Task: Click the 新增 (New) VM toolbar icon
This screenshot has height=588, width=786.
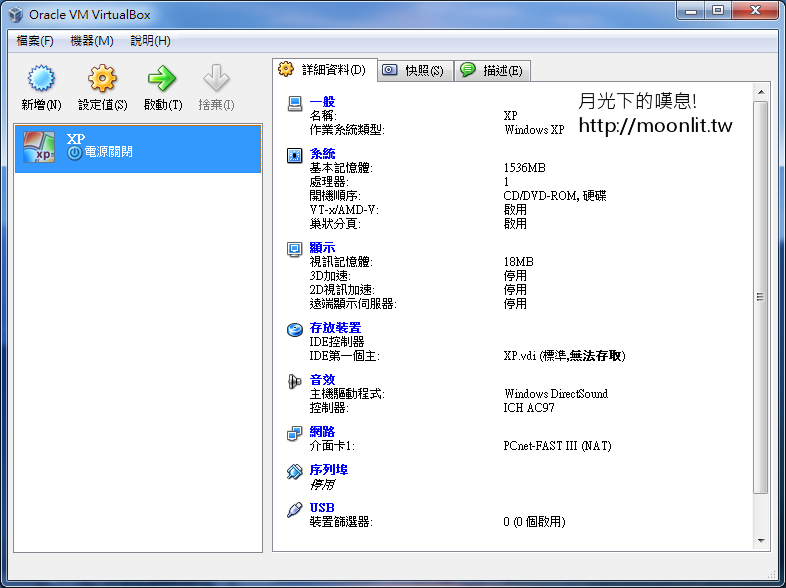Action: [x=40, y=80]
